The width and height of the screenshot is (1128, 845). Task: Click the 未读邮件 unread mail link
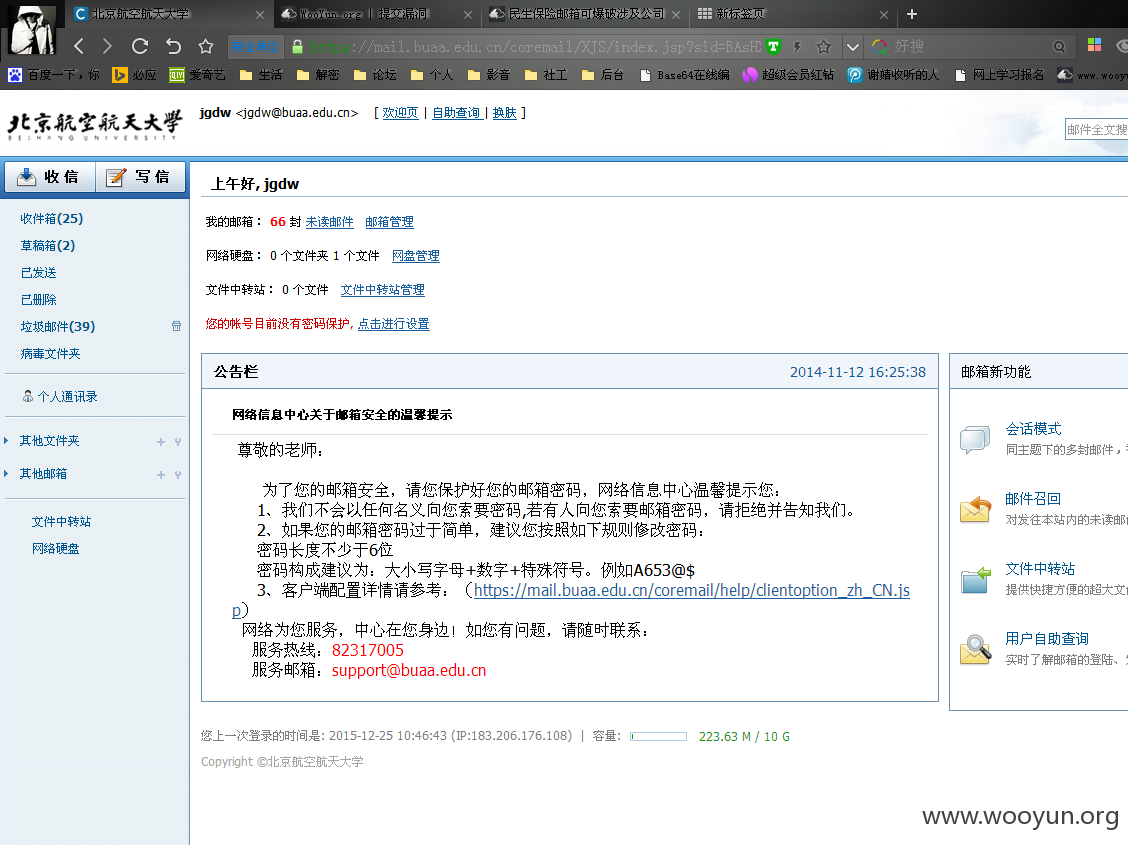(x=329, y=222)
